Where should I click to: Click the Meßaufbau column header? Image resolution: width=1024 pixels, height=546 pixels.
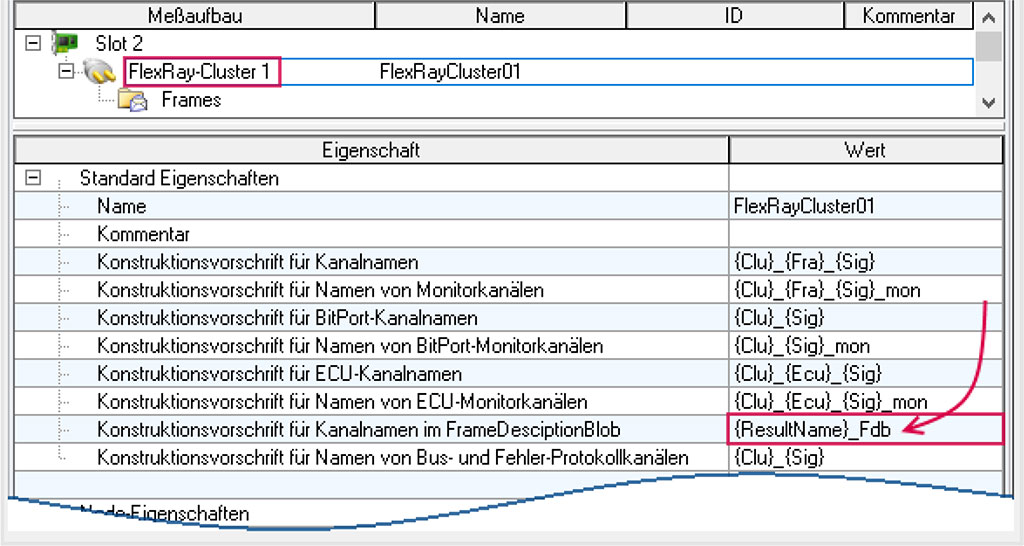pos(194,16)
